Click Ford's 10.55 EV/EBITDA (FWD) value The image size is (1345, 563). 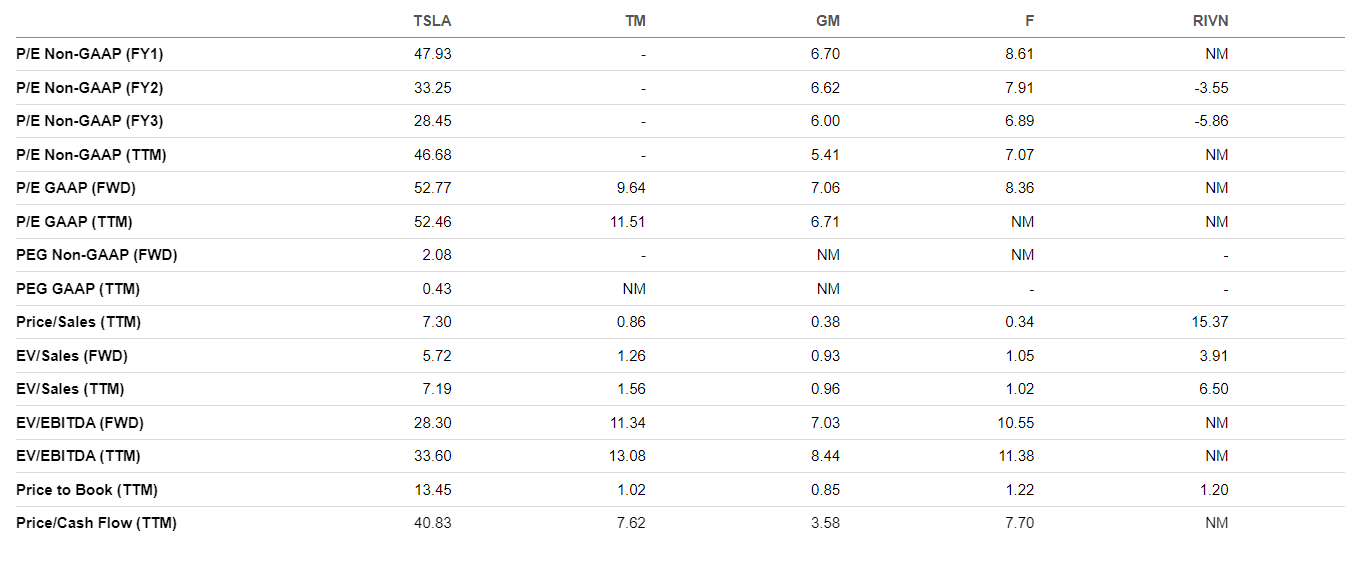[x=1016, y=423]
